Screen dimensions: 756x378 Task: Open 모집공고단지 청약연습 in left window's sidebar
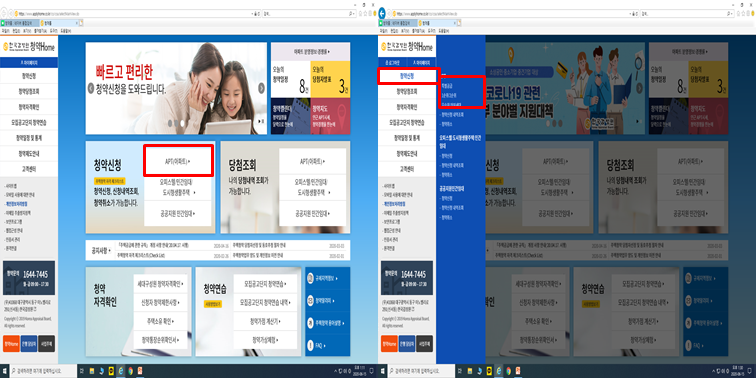point(29,123)
